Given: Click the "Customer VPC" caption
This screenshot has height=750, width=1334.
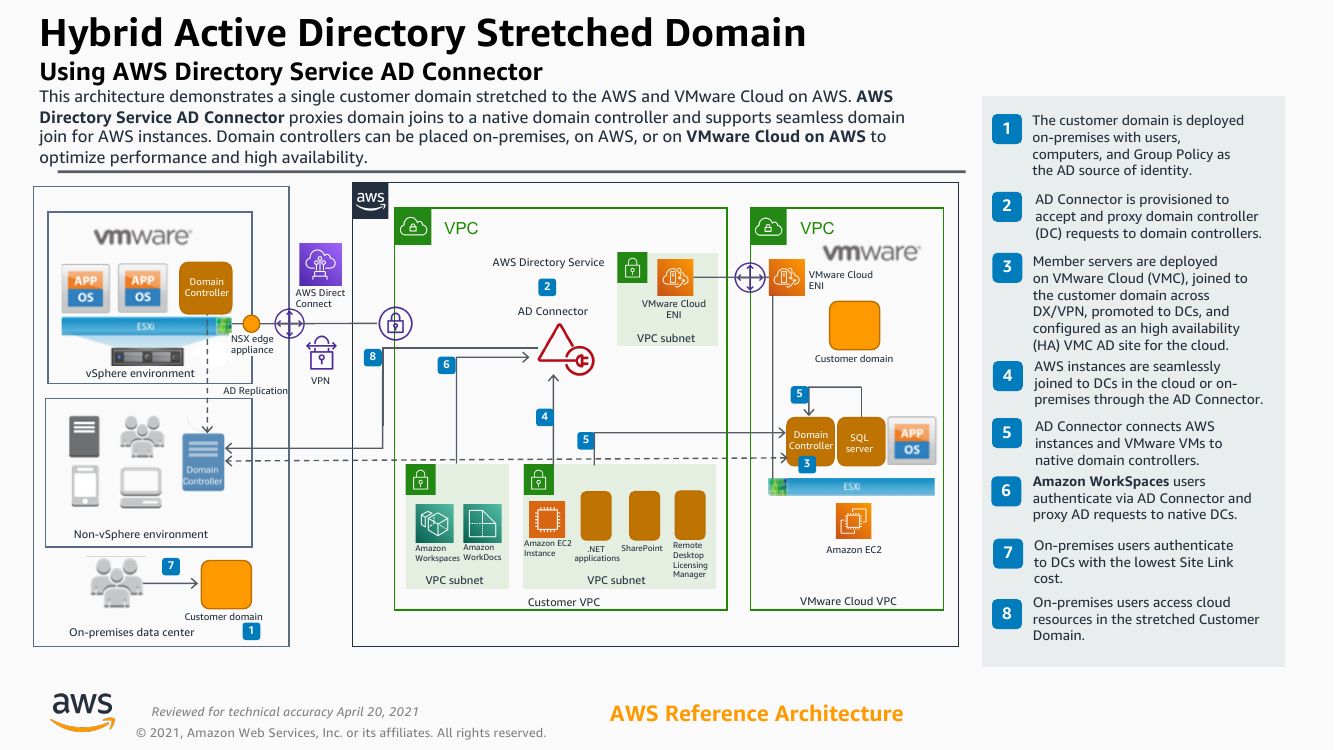Looking at the screenshot, I should pyautogui.click(x=566, y=602).
